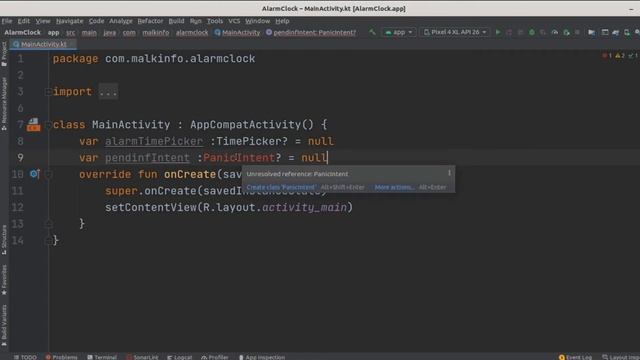640x360 pixels.
Task: Open the app run configuration dropdown
Action: click(x=398, y=32)
